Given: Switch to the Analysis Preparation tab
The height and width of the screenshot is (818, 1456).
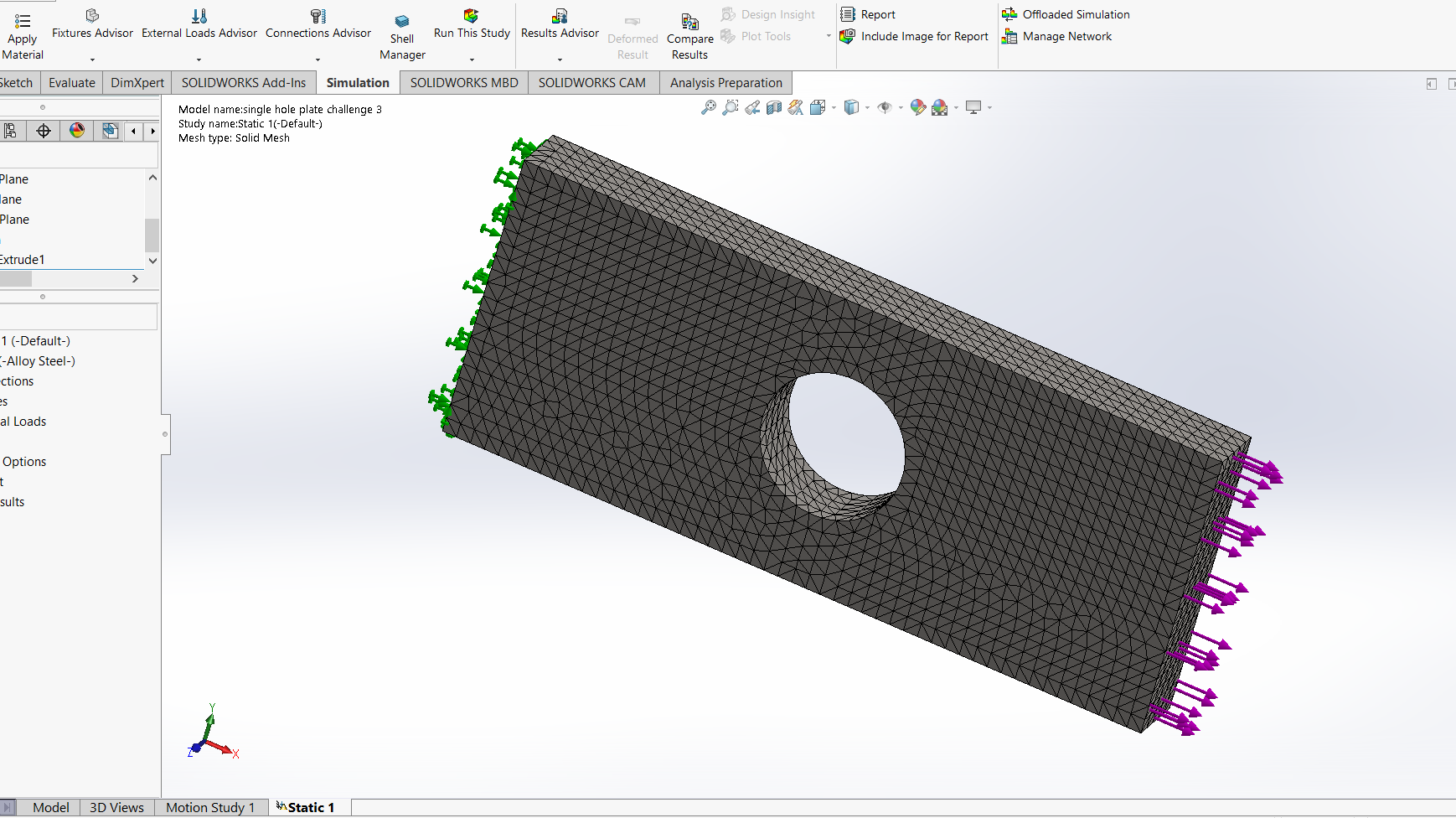Looking at the screenshot, I should click(725, 82).
